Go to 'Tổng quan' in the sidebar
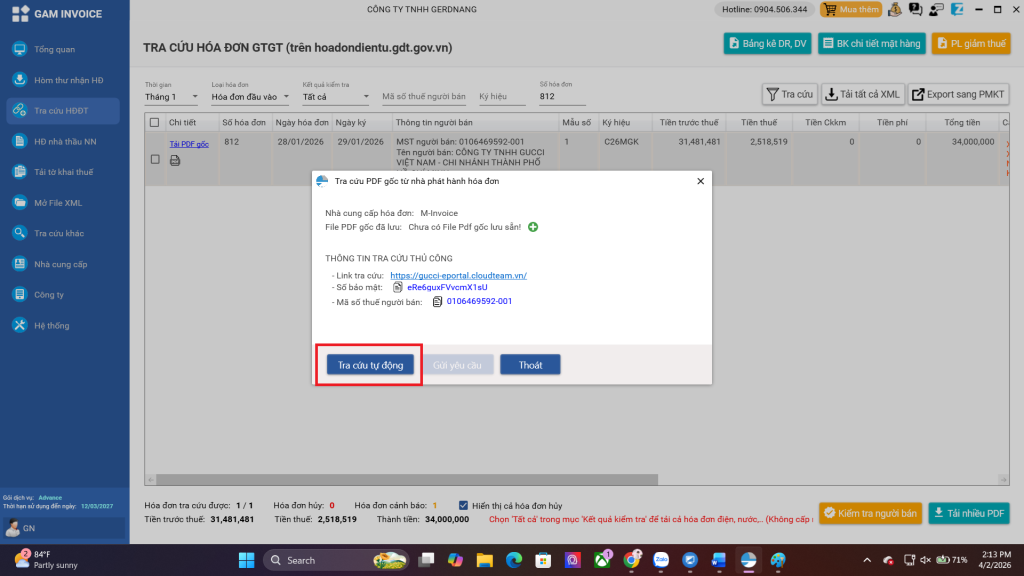 55,49
